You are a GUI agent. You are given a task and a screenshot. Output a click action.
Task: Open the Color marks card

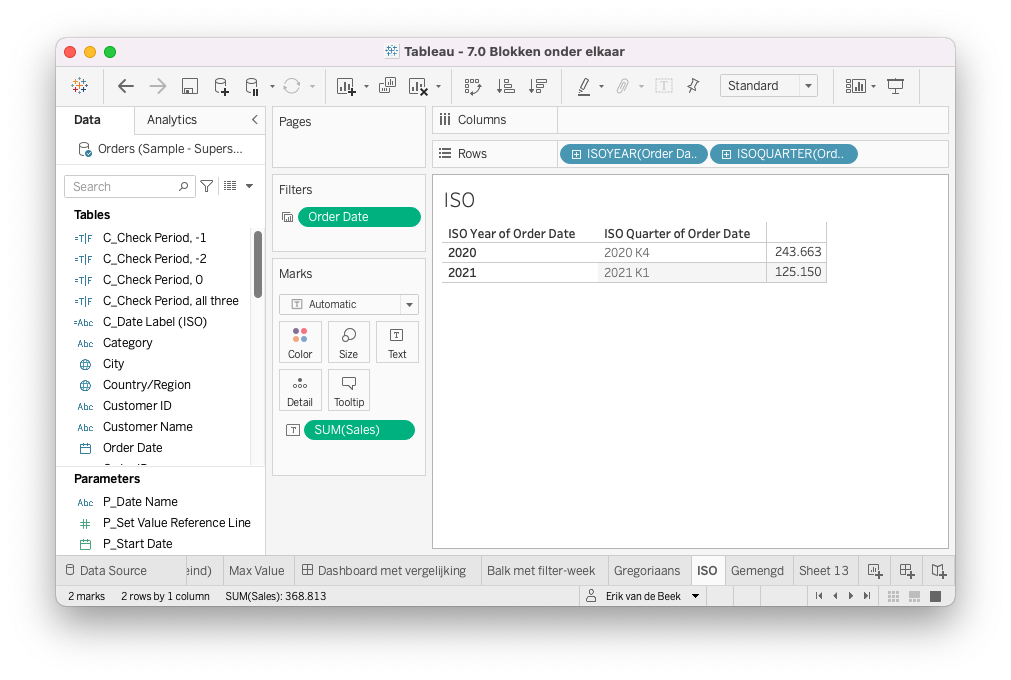coord(300,342)
